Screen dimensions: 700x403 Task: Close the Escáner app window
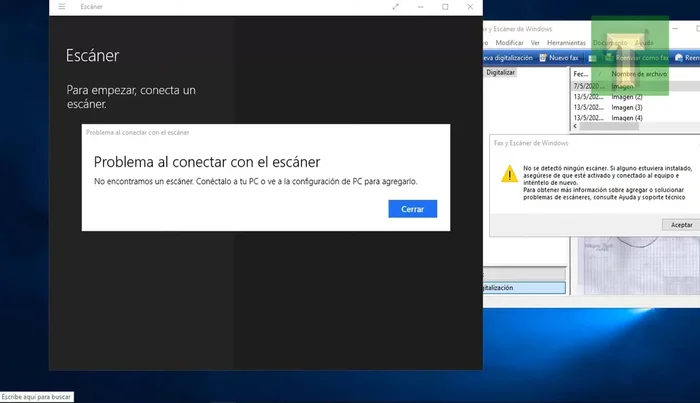470,7
